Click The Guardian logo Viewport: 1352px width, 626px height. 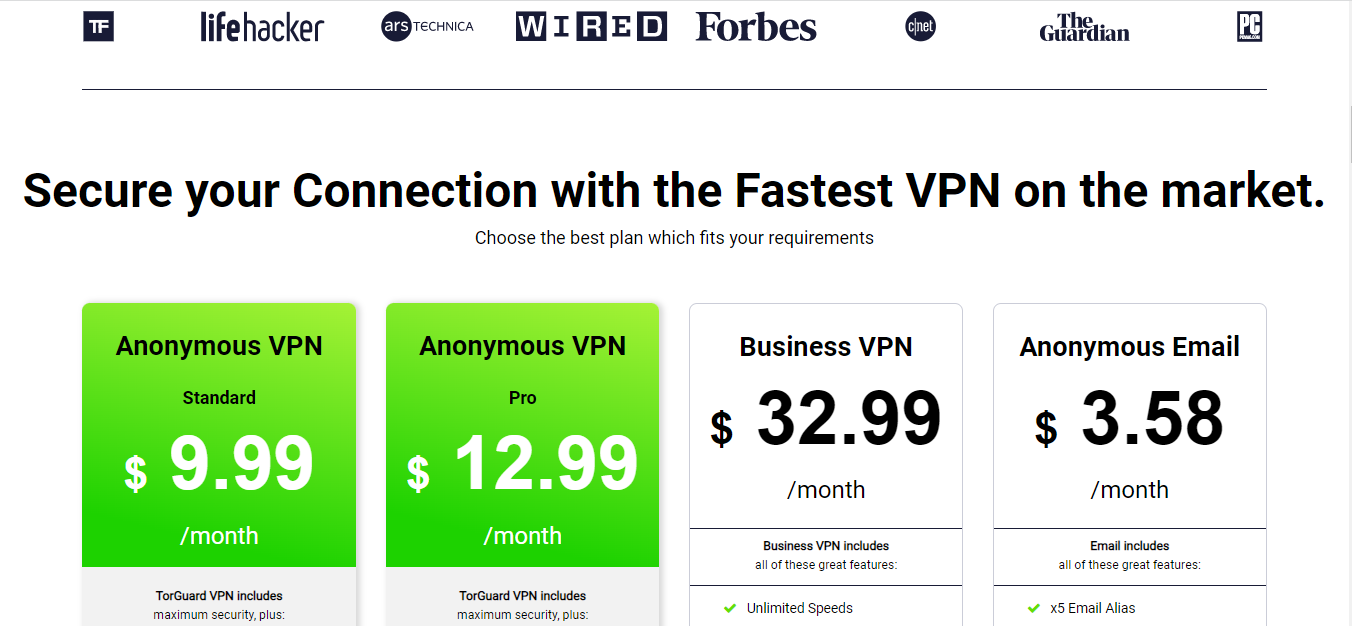coord(1084,27)
